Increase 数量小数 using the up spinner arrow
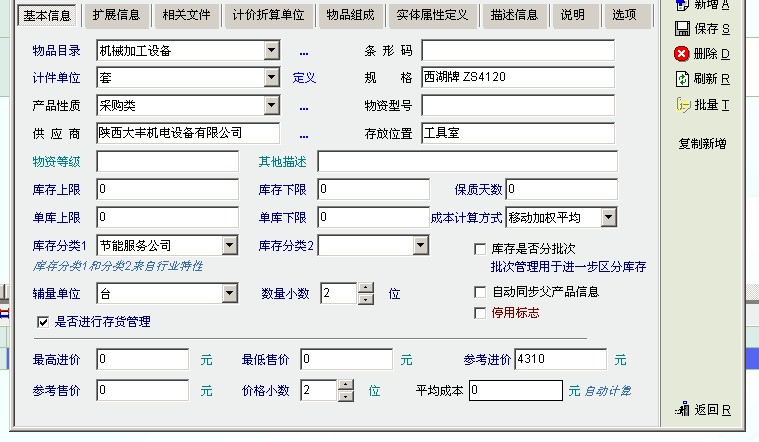Viewport: 759px width, 442px height. click(x=365, y=288)
